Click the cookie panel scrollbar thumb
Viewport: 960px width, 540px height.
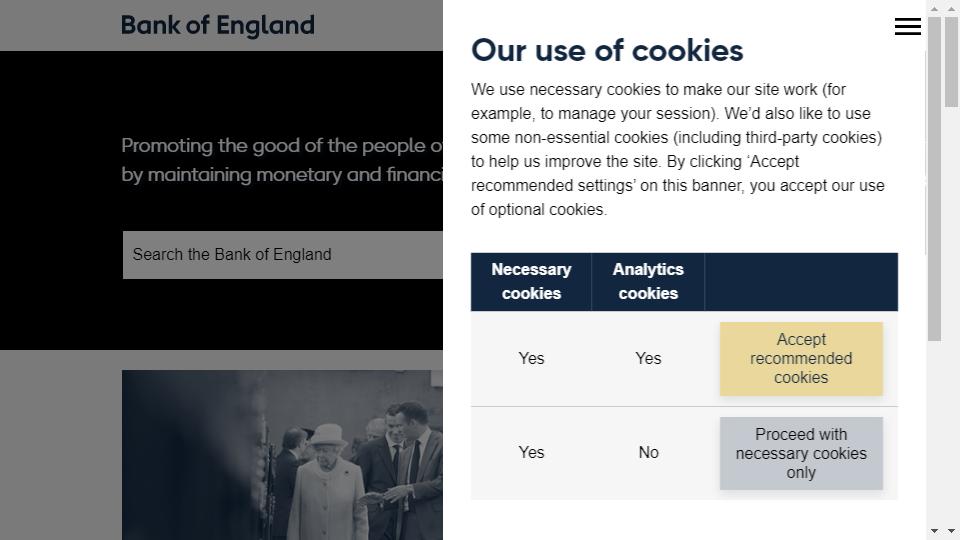click(x=934, y=179)
